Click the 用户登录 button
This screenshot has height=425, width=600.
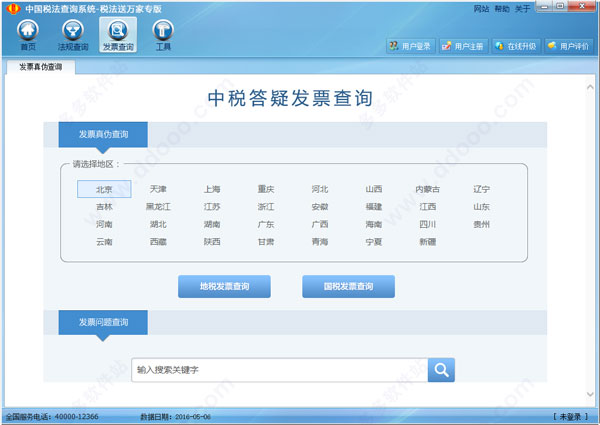click(410, 46)
